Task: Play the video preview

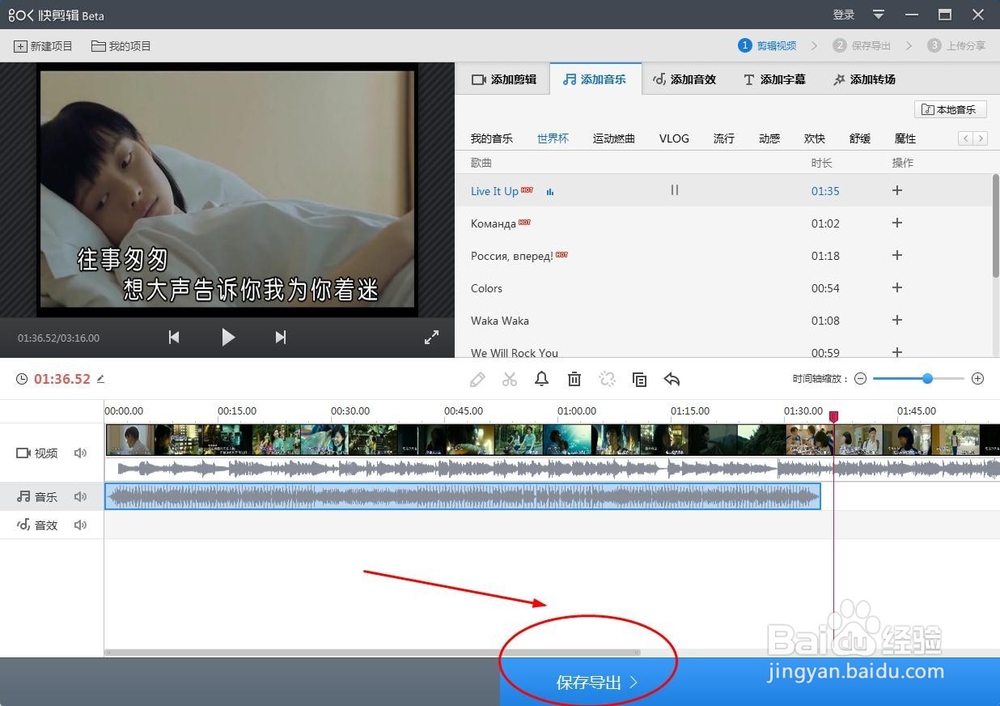Action: [228, 337]
